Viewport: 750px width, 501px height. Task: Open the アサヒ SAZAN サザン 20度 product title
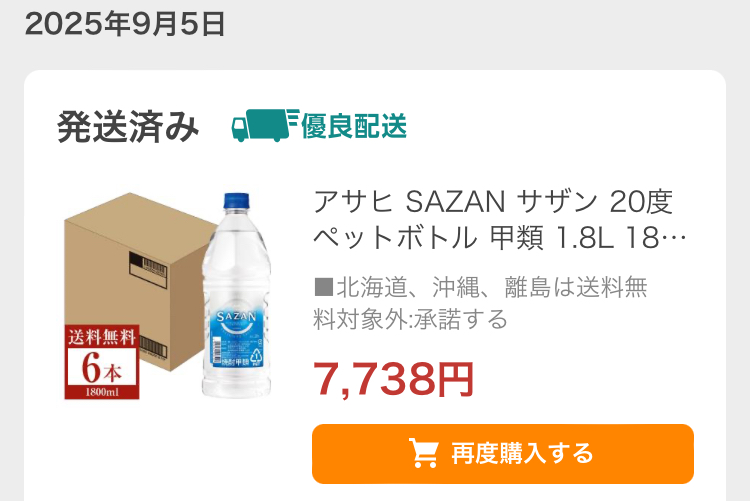(x=493, y=201)
